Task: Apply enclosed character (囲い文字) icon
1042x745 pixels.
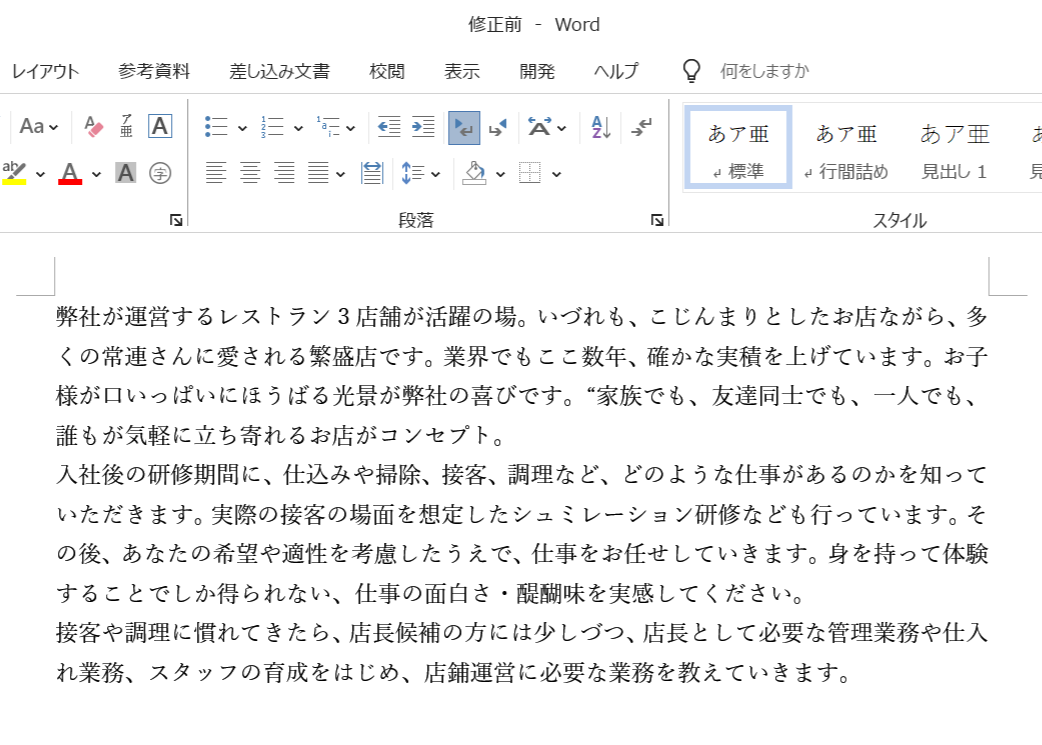Action: (160, 173)
